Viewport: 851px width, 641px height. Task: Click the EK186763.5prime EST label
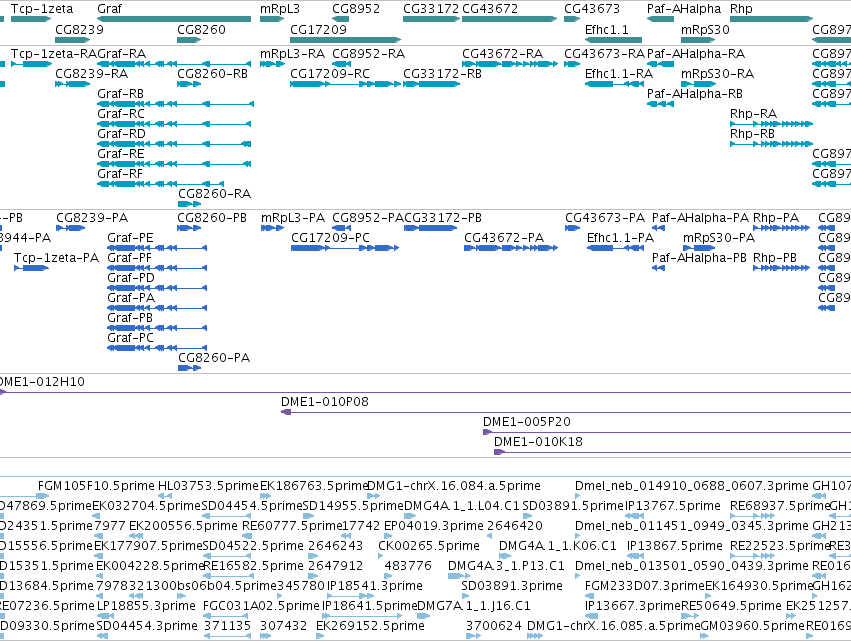pyautogui.click(x=314, y=486)
